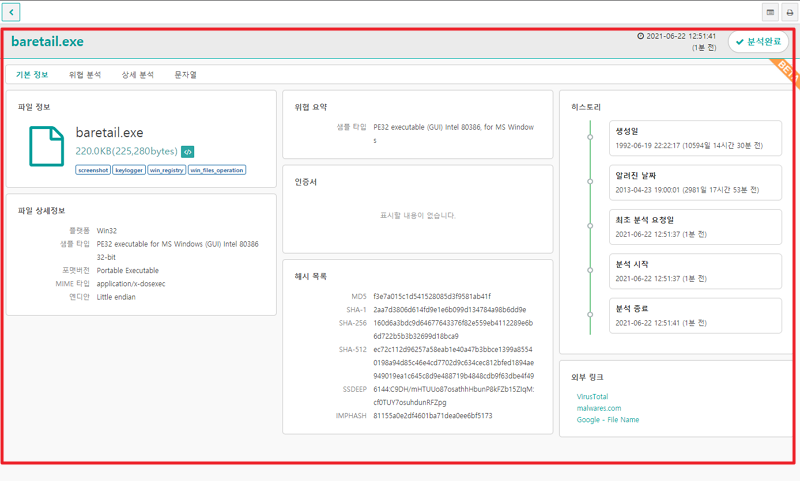Select the 기본 정보 tab
Image resolution: width=800 pixels, height=481 pixels.
[x=32, y=75]
